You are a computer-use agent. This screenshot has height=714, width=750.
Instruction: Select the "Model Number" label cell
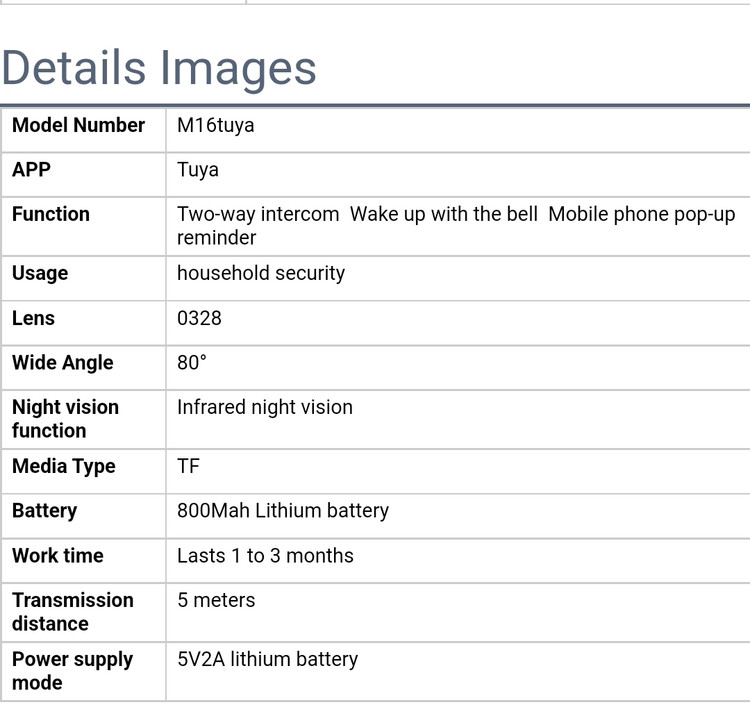tap(78, 126)
